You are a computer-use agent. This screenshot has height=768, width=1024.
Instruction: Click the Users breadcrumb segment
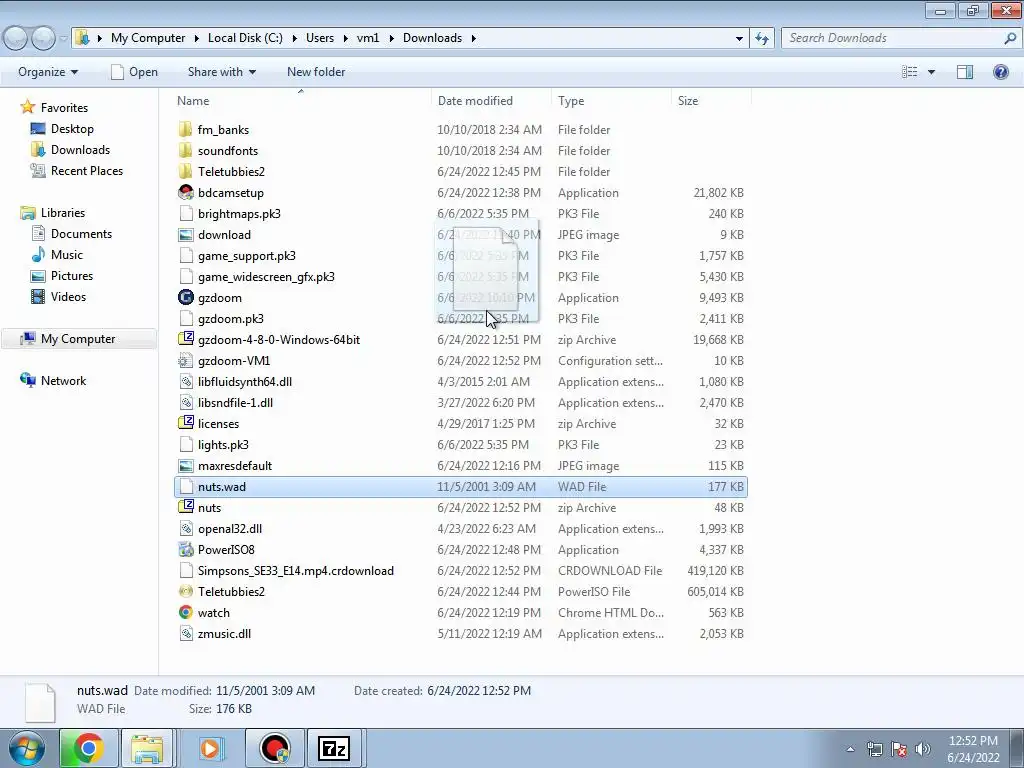(320, 38)
